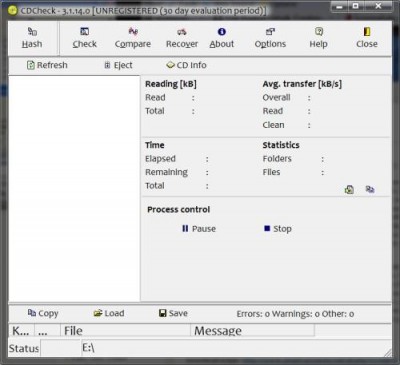Viewport: 400px width, 365px height.
Task: Click the green statistics icon below Files
Action: coord(349,189)
